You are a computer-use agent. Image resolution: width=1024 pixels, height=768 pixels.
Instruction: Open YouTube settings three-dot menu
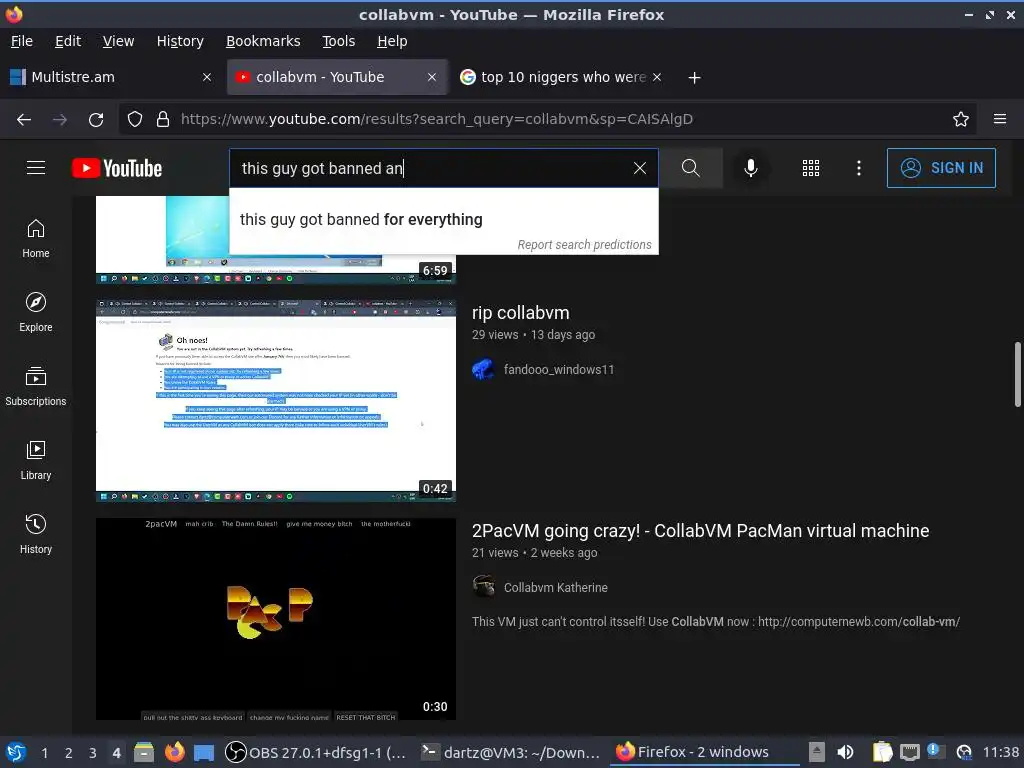[859, 168]
